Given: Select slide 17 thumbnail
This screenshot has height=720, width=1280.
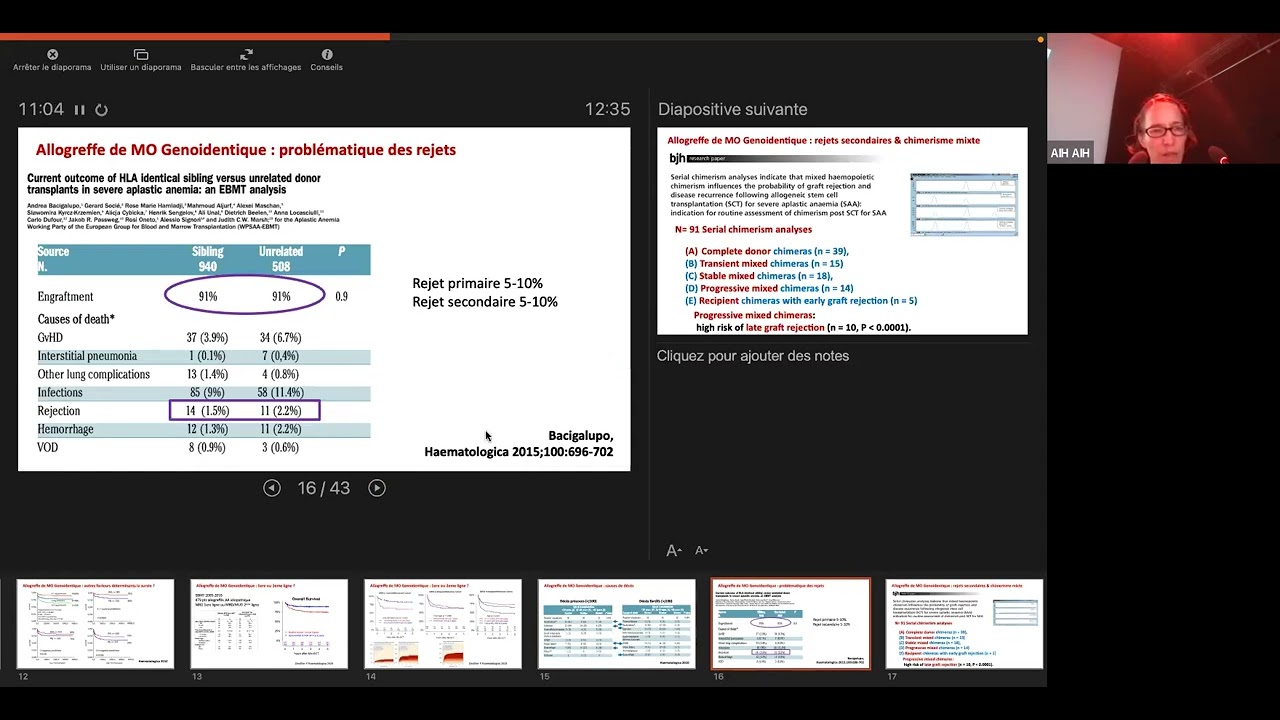Looking at the screenshot, I should [x=965, y=623].
